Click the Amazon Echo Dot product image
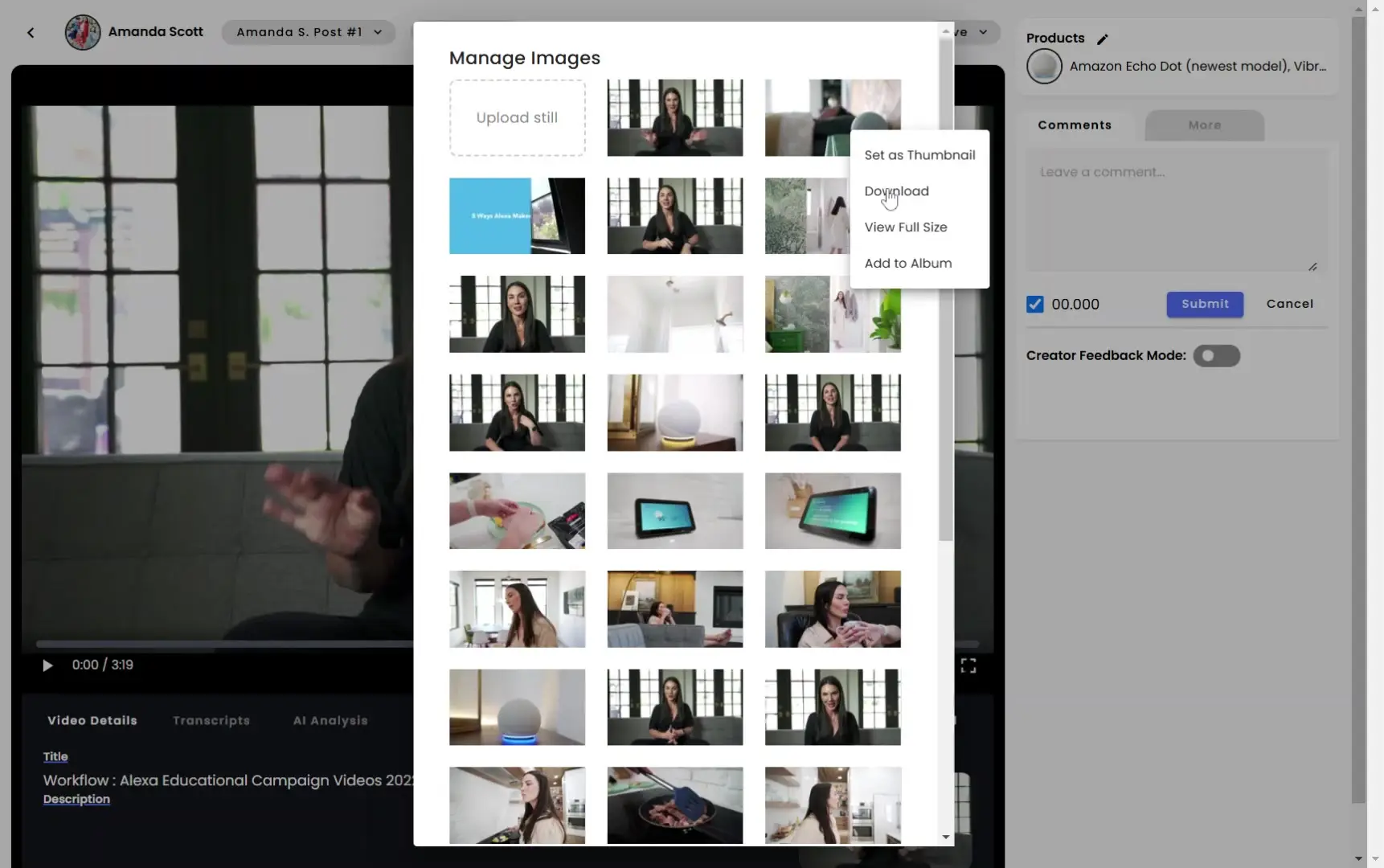Viewport: 1384px width, 868px height. click(1043, 67)
